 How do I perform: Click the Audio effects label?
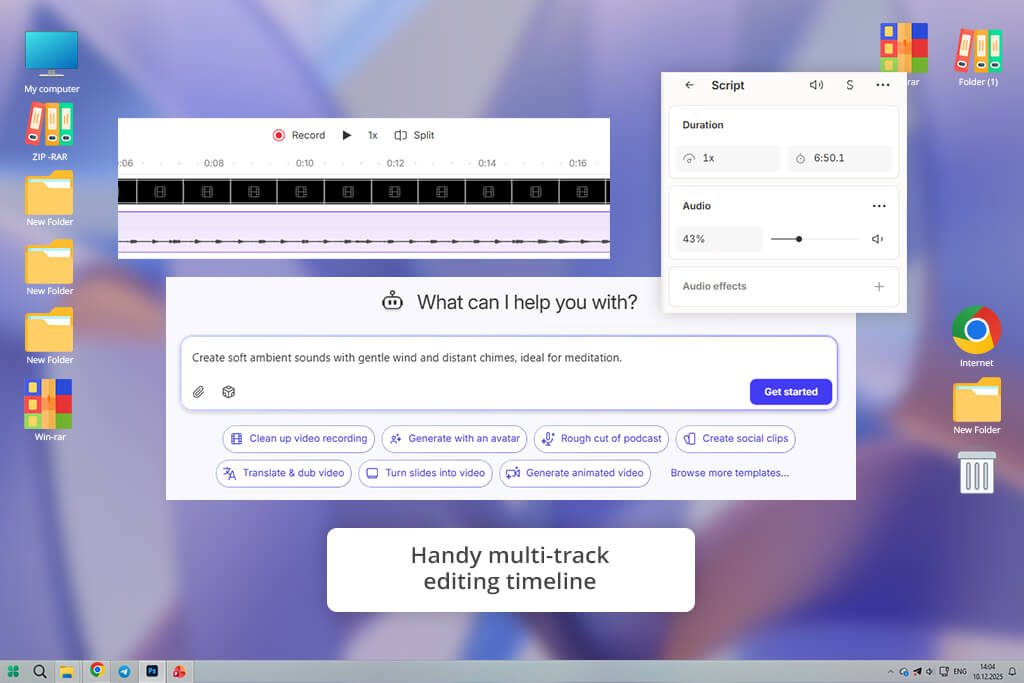point(714,286)
